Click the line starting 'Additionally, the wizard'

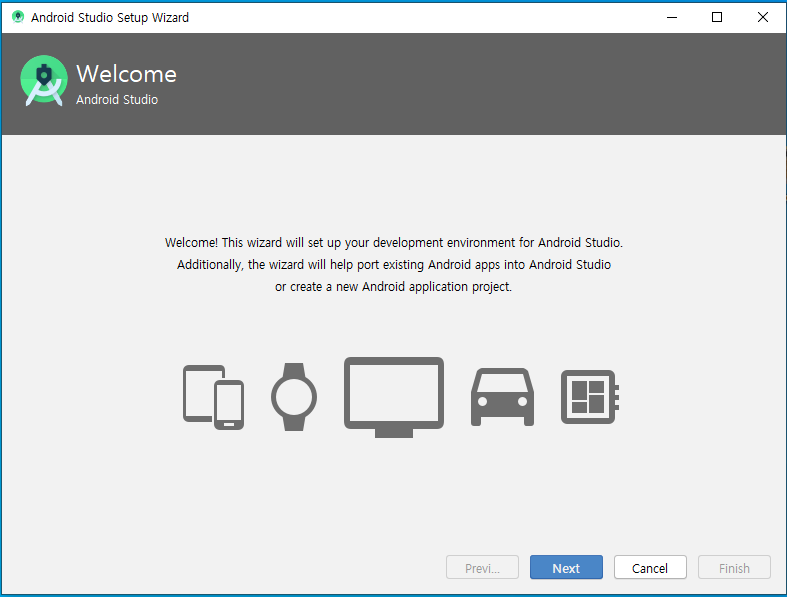[394, 265]
